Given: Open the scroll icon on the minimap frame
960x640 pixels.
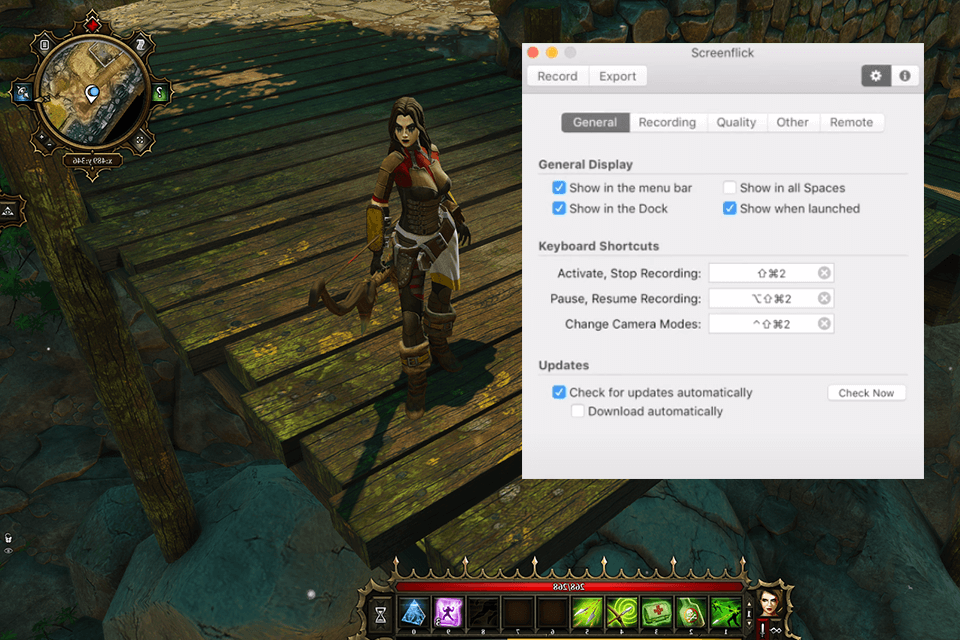Looking at the screenshot, I should (140, 45).
